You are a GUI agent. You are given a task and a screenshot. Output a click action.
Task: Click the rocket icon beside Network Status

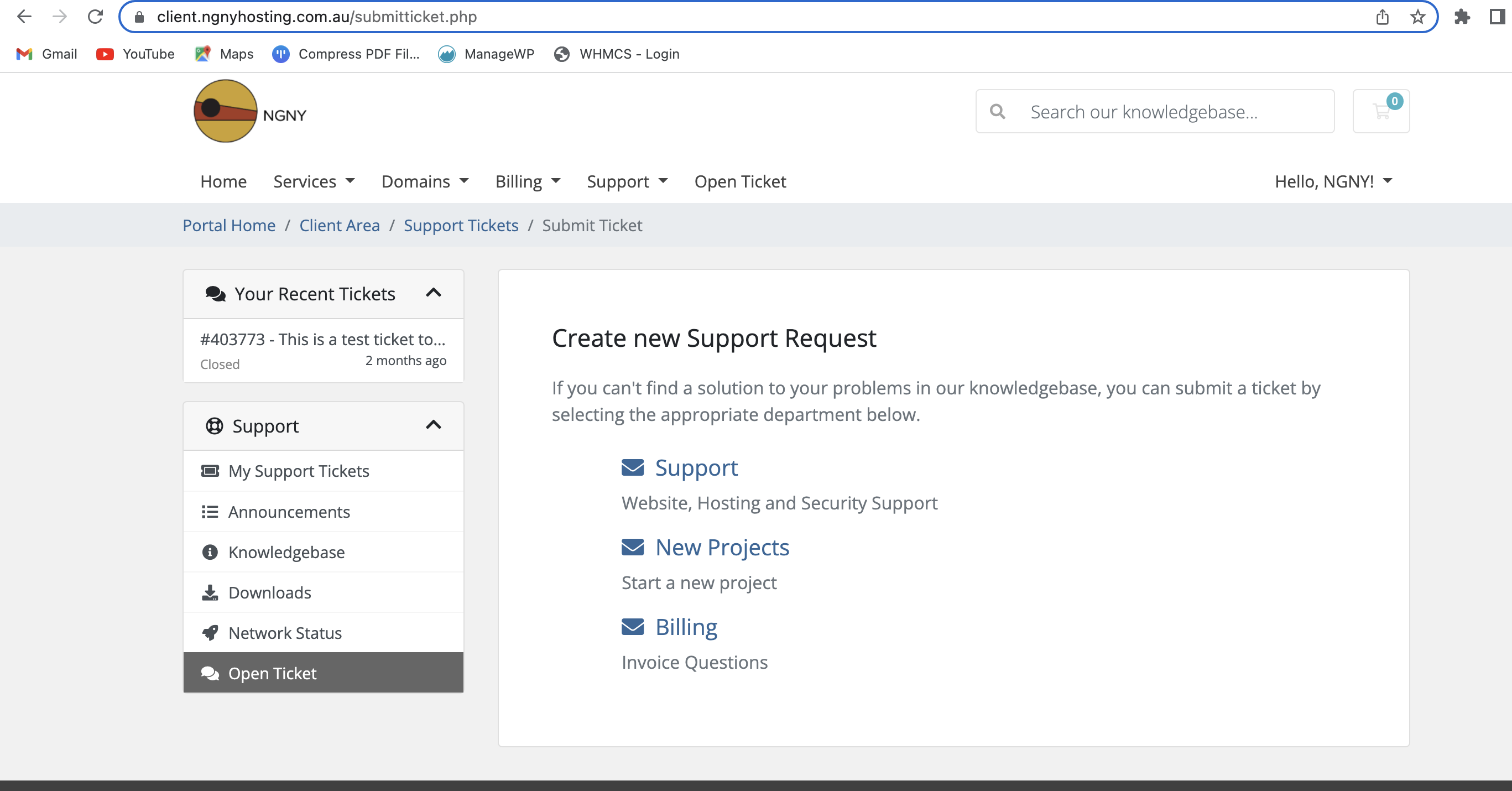[x=210, y=633]
